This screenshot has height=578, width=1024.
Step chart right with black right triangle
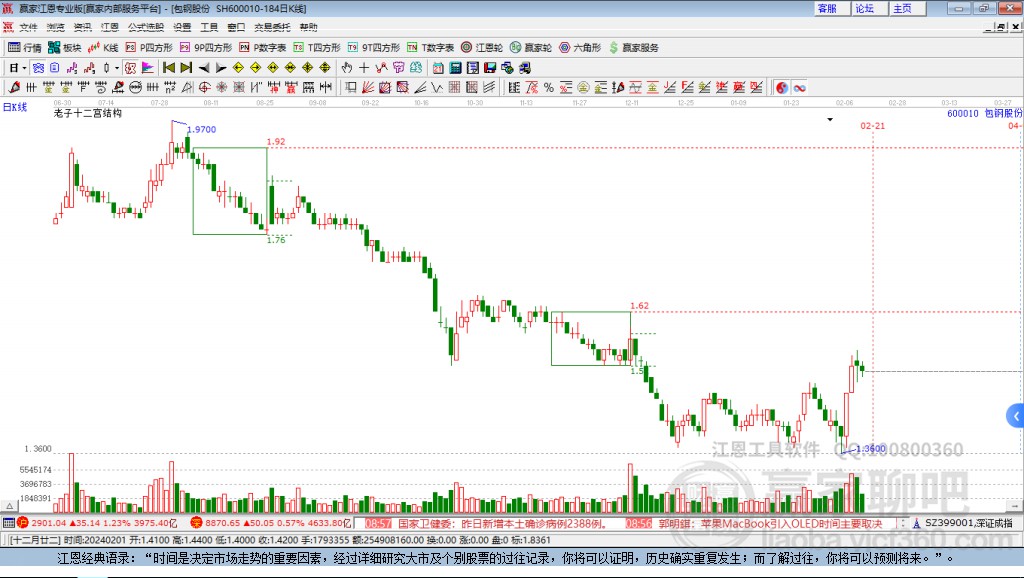[x=221, y=67]
